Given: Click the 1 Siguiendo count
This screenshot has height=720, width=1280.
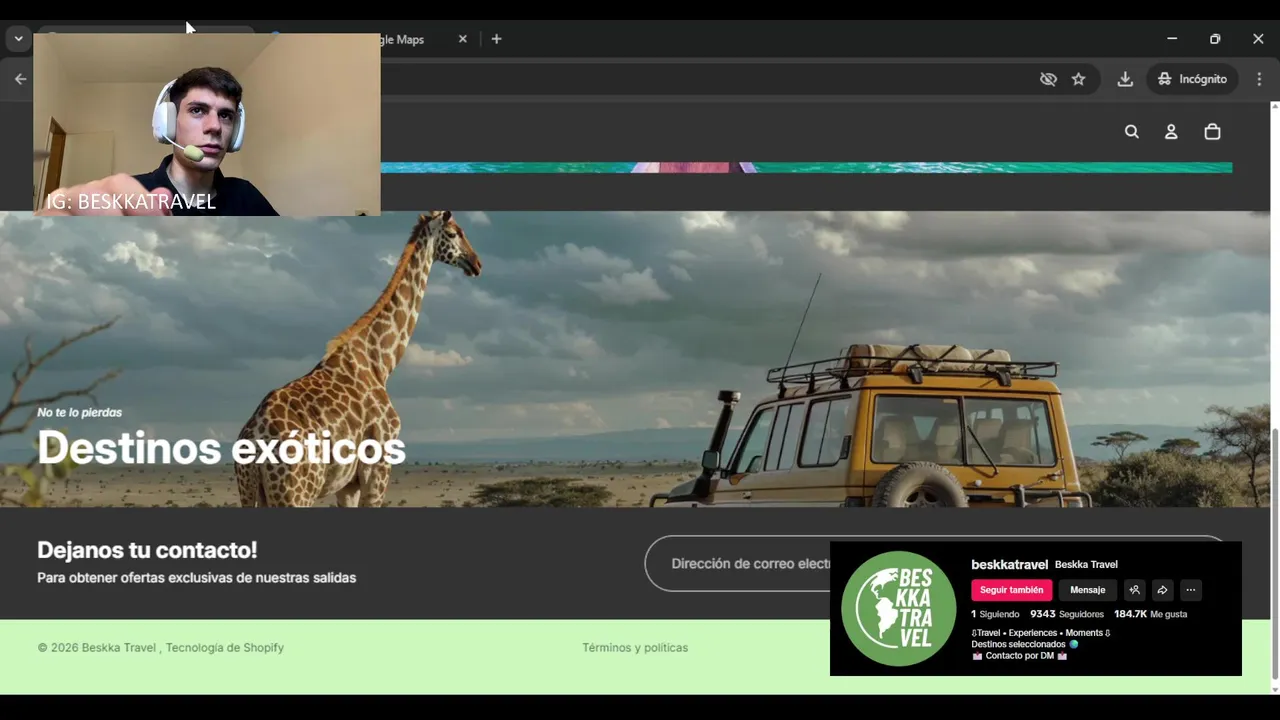Looking at the screenshot, I should click(995, 614).
